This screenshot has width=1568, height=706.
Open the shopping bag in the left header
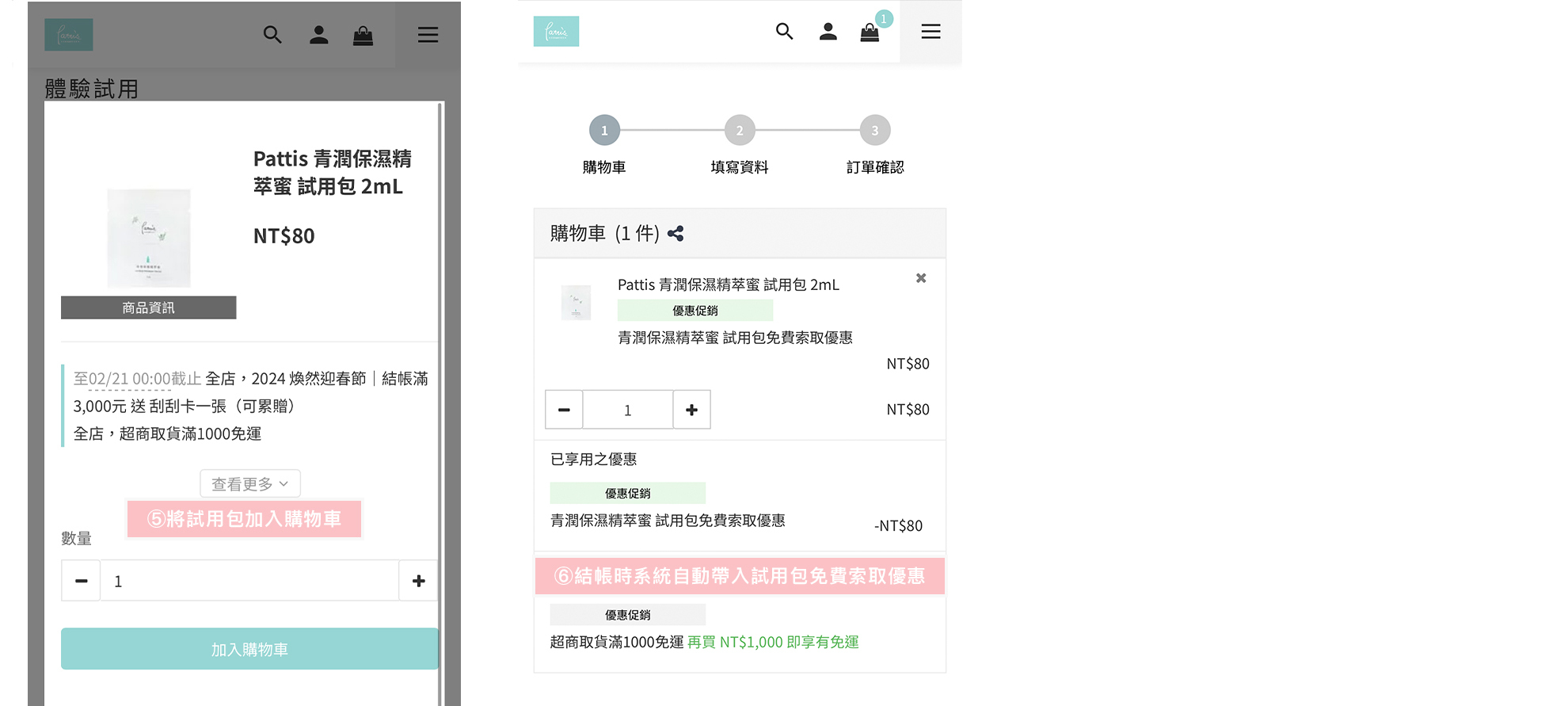tap(363, 35)
